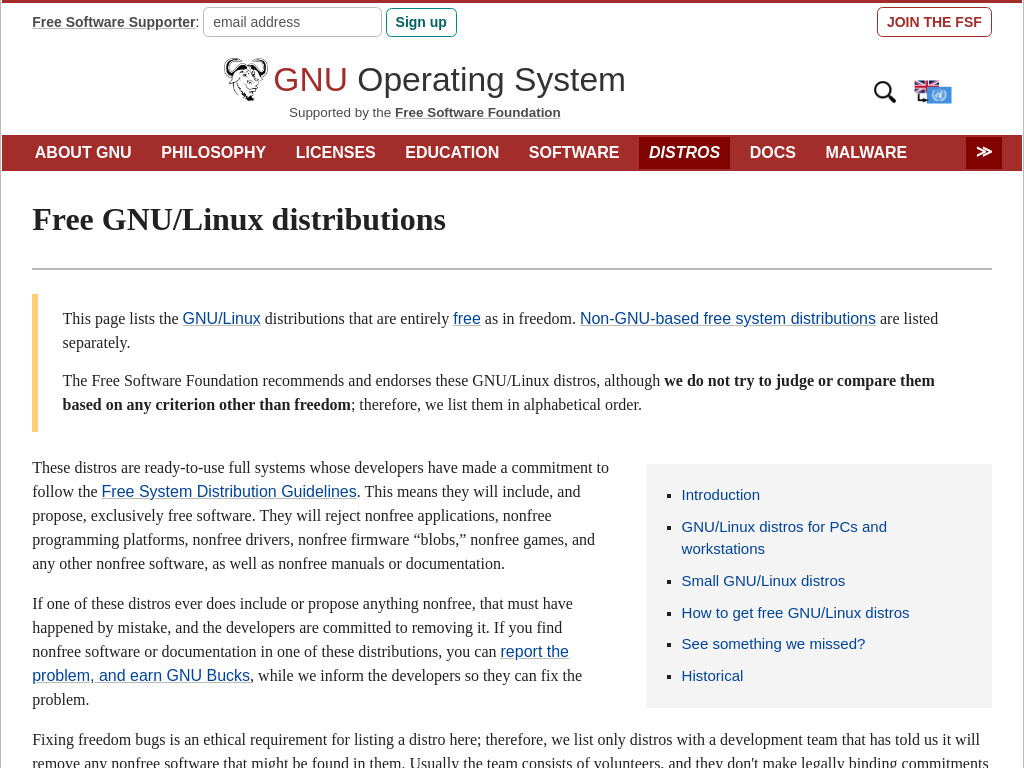Jump to See something we missed section
Viewport: 1024px width, 768px height.
click(773, 644)
